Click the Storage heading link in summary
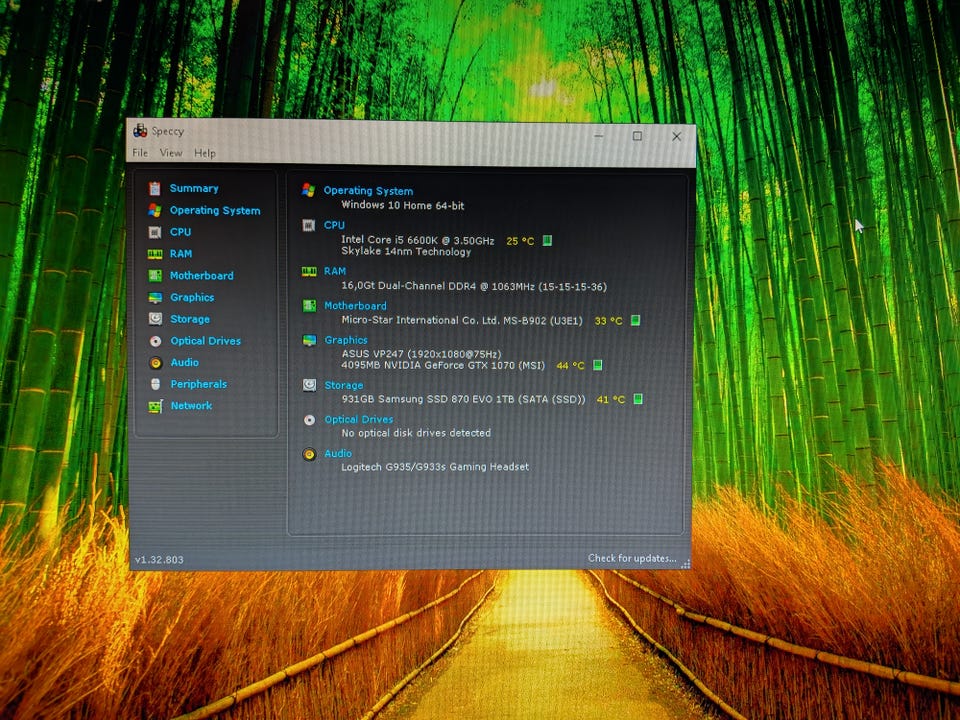The image size is (960, 720). coord(343,385)
